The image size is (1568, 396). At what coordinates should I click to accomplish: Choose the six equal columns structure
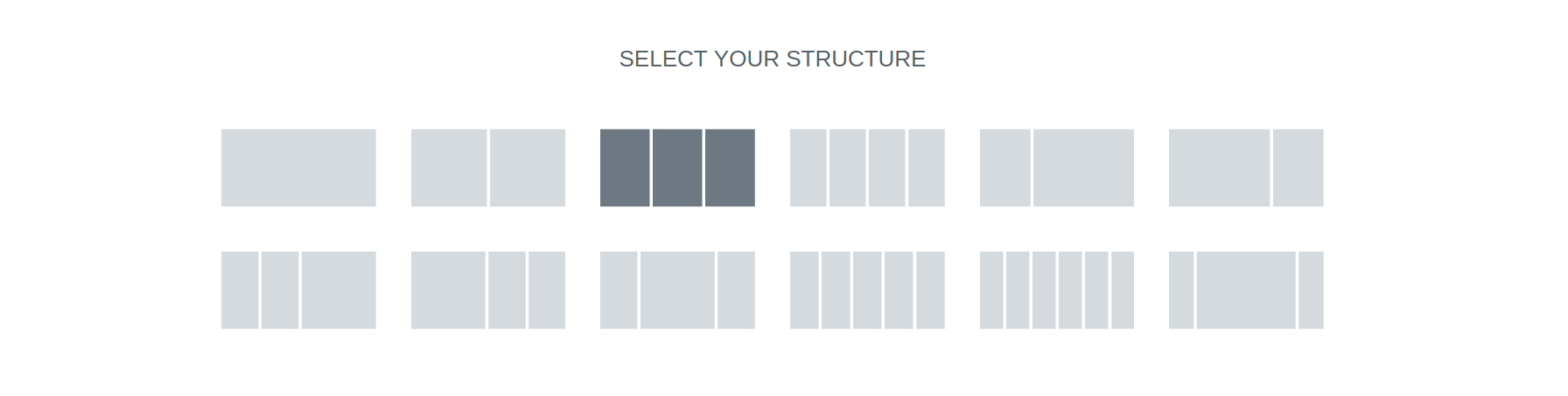1057,290
